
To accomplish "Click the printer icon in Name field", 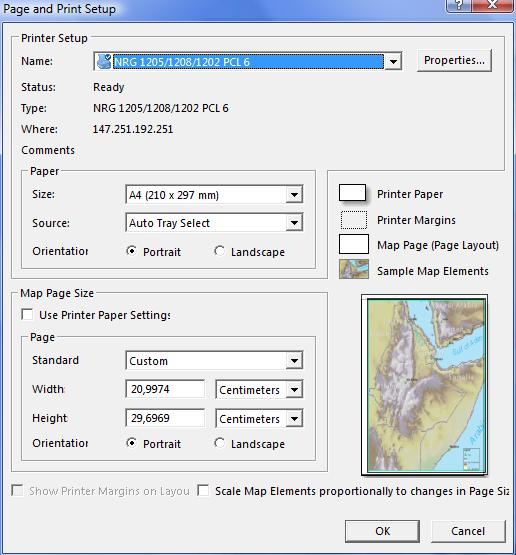I will [104, 62].
